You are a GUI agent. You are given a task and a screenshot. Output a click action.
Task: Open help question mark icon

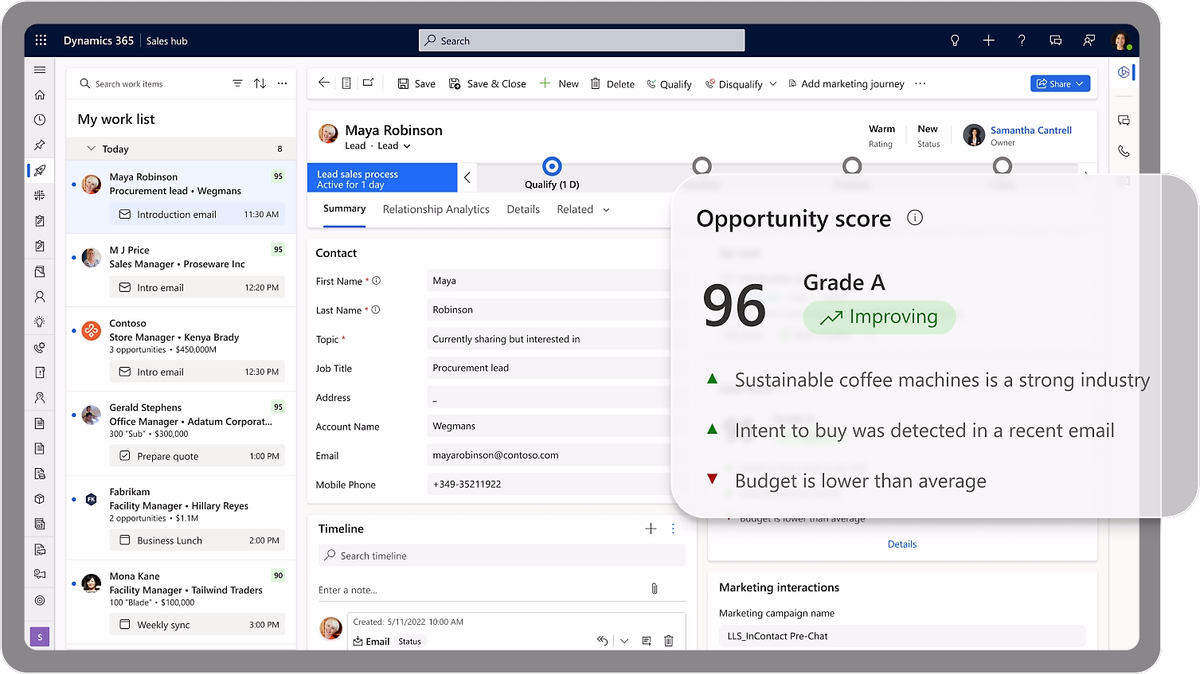coord(1021,41)
